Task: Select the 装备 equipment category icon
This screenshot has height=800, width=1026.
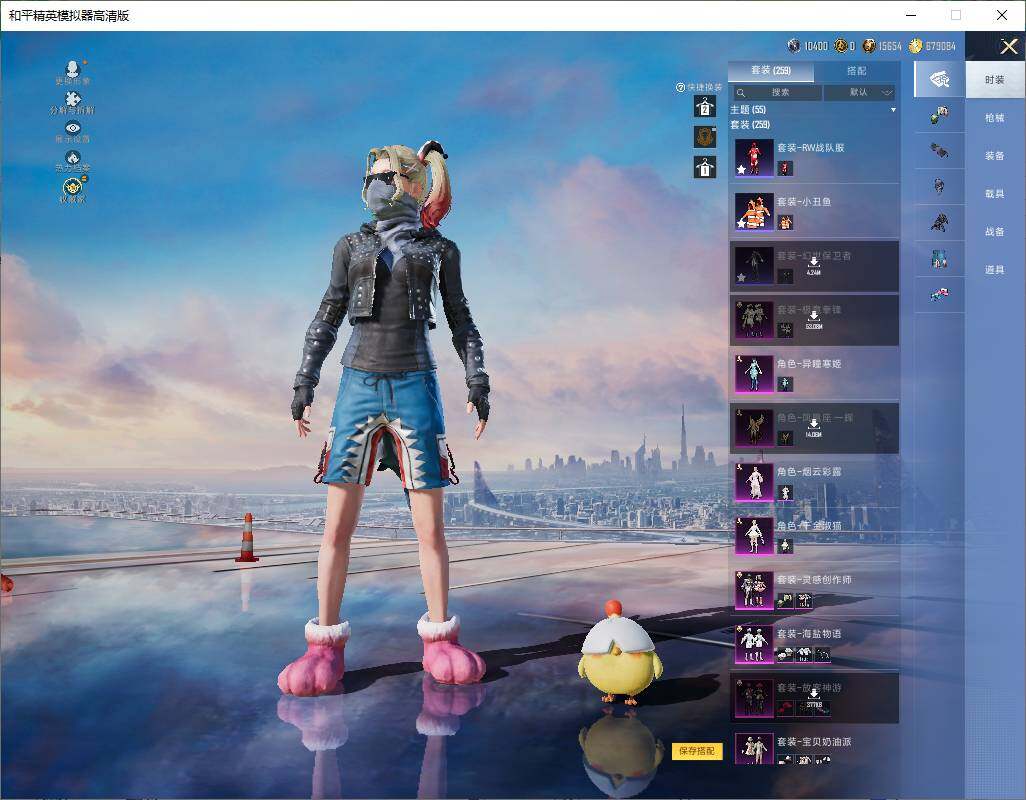Action: click(x=940, y=151)
